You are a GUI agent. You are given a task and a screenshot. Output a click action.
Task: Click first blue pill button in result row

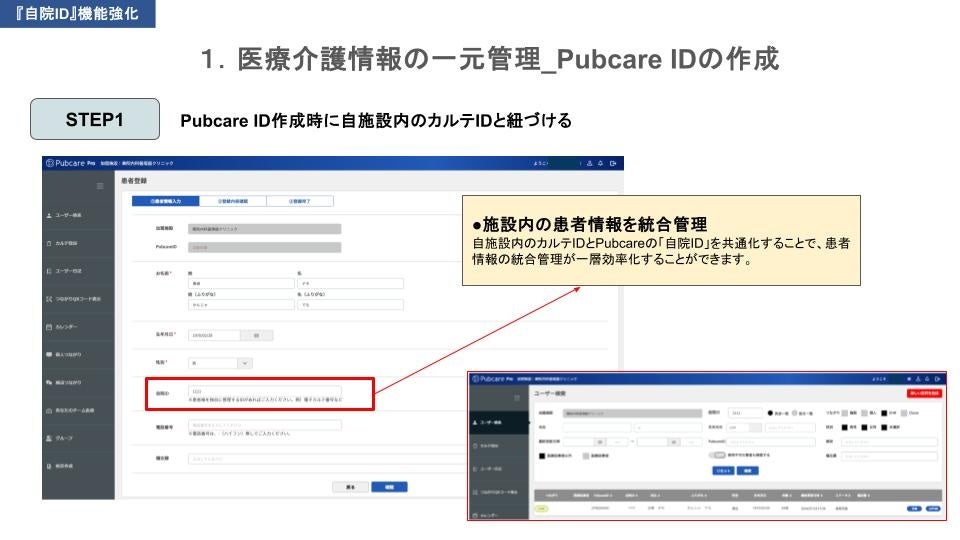[x=914, y=509]
